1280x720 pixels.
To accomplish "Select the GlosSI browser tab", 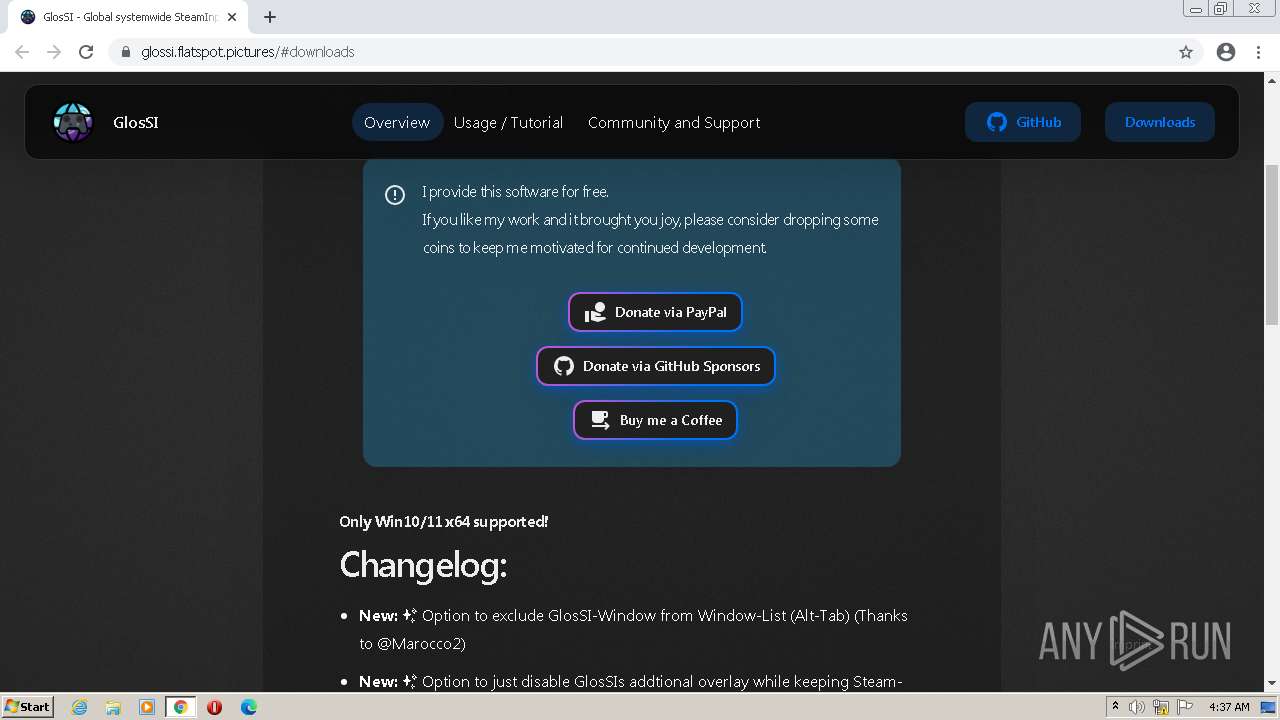I will pyautogui.click(x=128, y=17).
